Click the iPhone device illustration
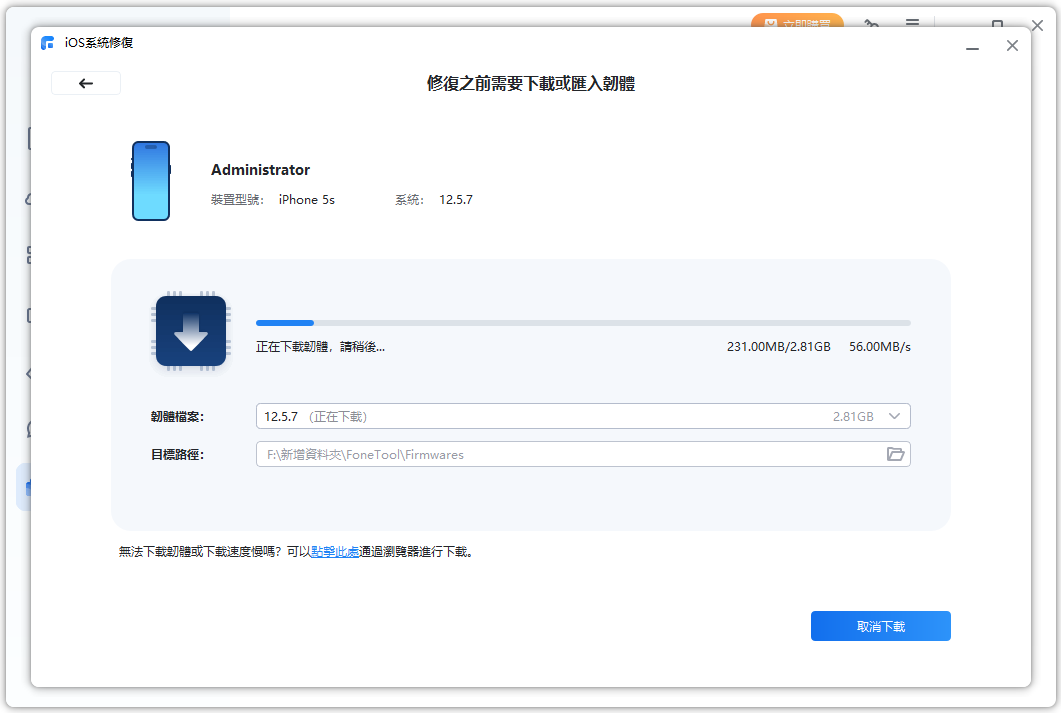Viewport: 1061px width, 713px height. [151, 181]
